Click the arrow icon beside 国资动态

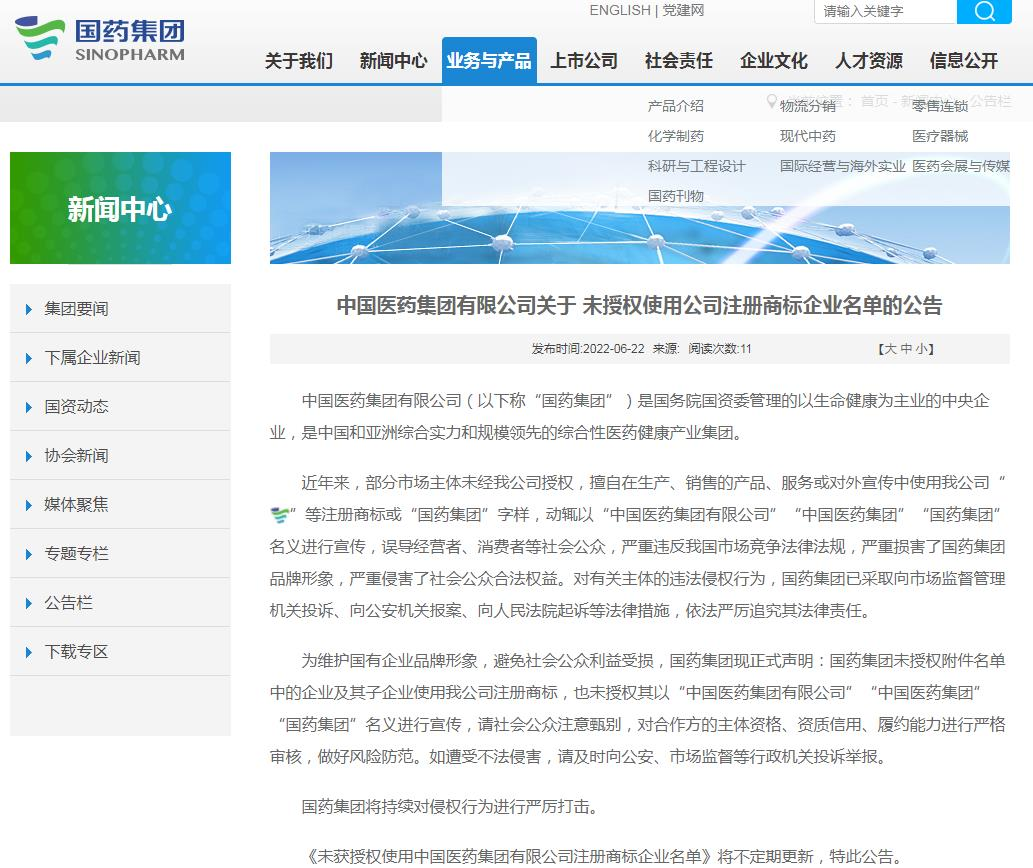(28, 407)
